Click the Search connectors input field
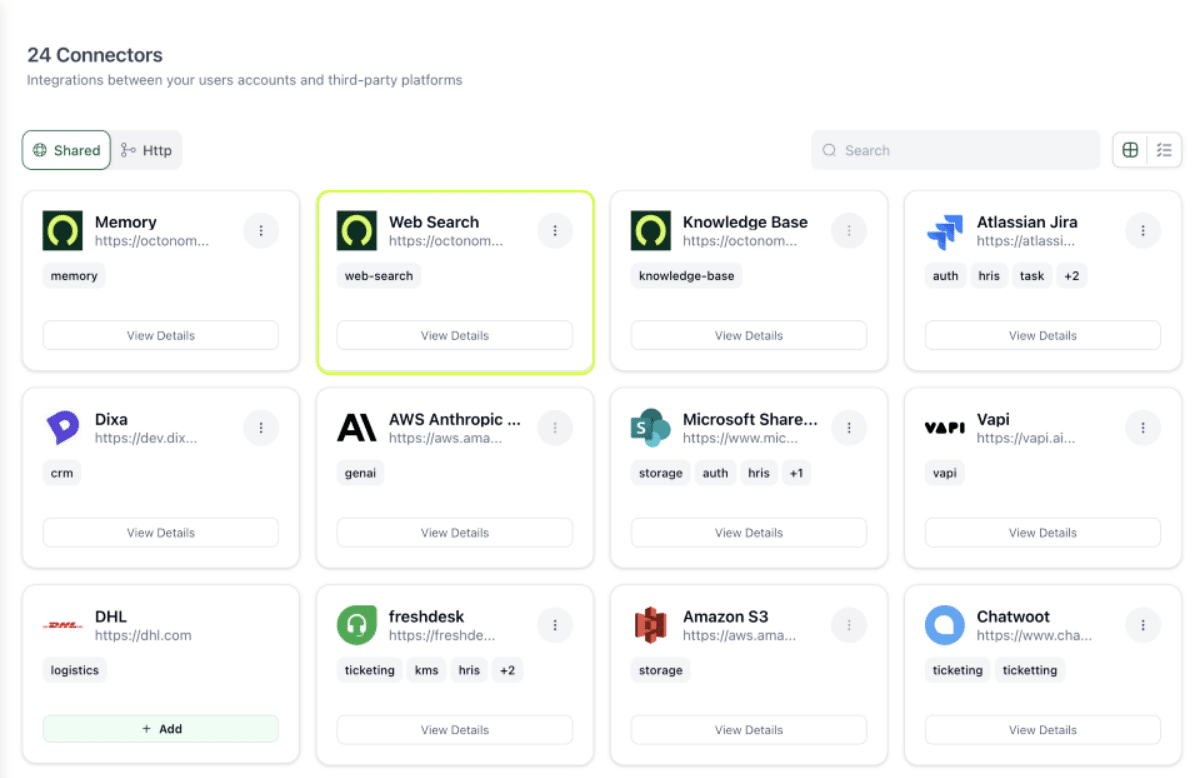 (x=955, y=150)
